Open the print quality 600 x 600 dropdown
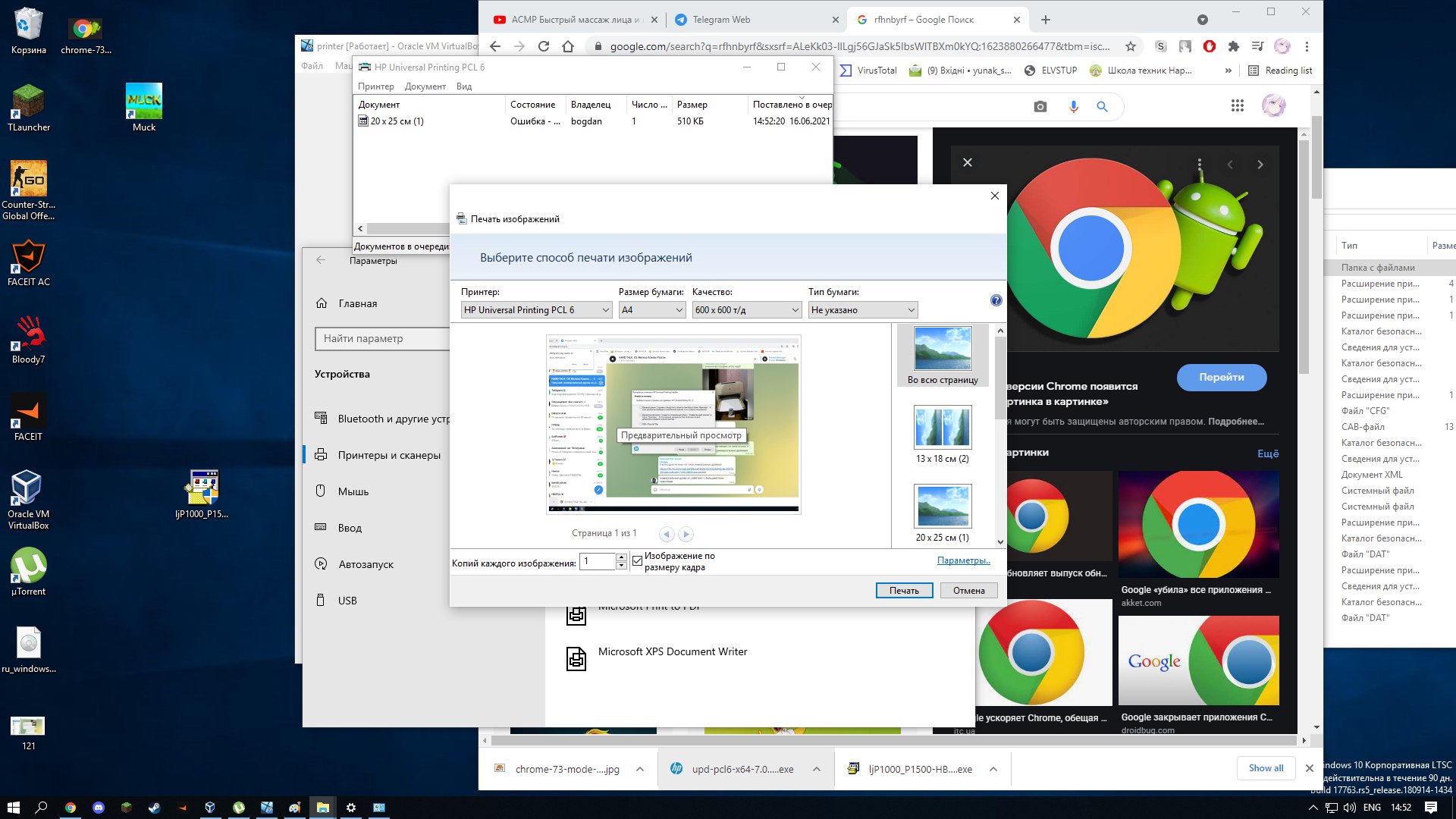 (746, 309)
